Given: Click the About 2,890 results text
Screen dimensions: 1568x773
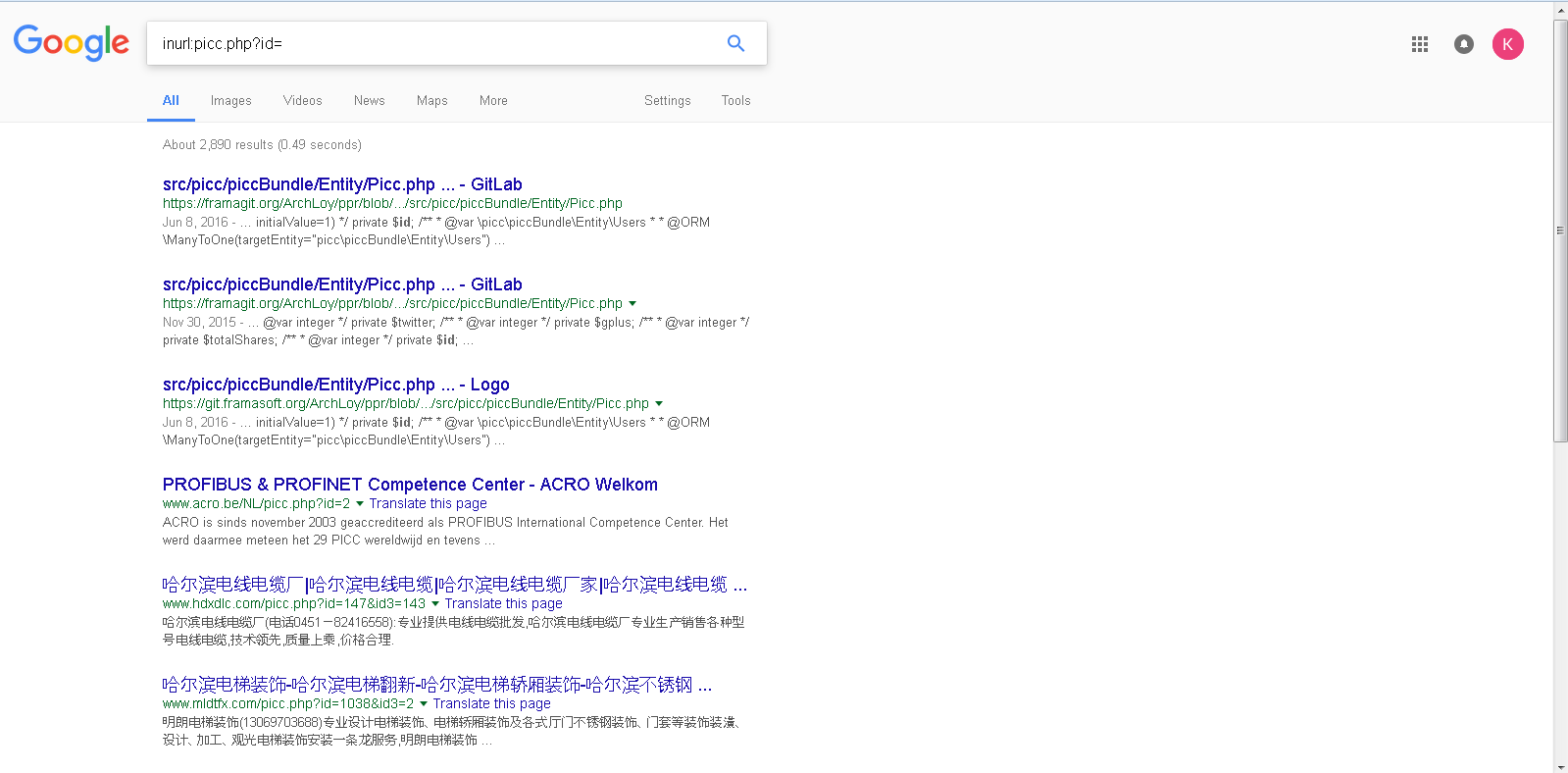Looking at the screenshot, I should 262,144.
